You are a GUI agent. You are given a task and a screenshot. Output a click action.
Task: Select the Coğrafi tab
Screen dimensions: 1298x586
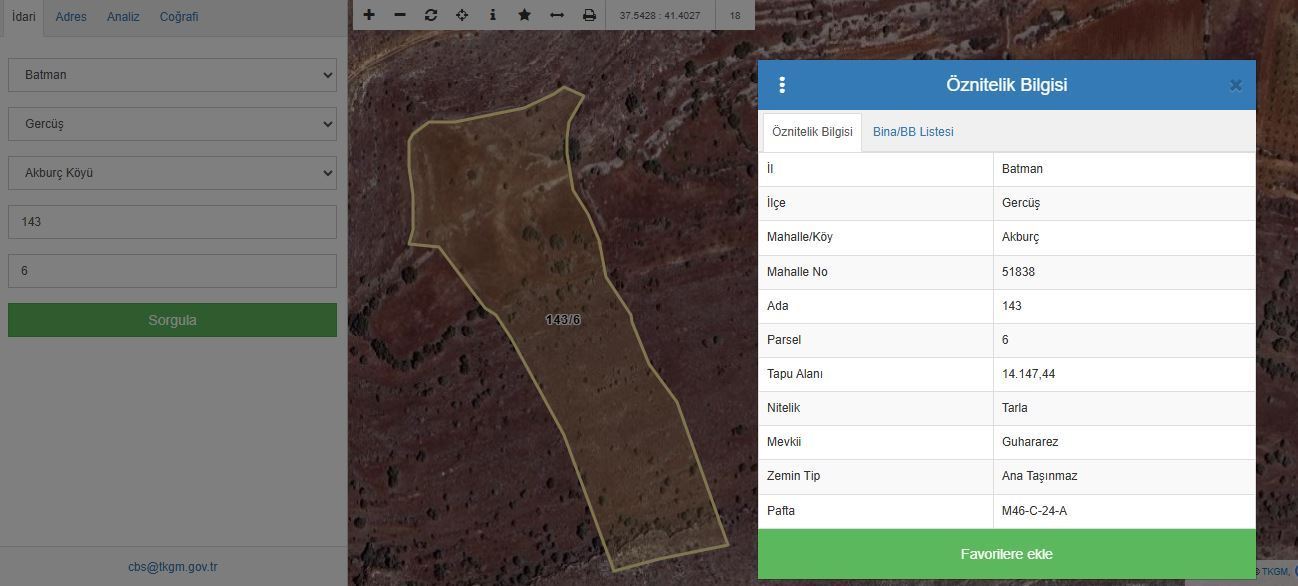[179, 17]
